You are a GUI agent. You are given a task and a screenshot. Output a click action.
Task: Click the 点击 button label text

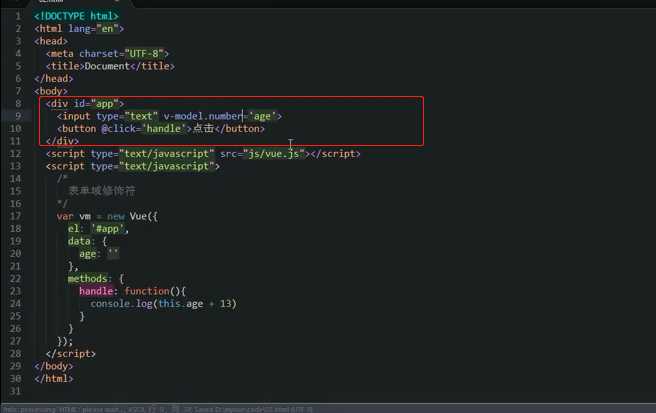[x=203, y=128]
